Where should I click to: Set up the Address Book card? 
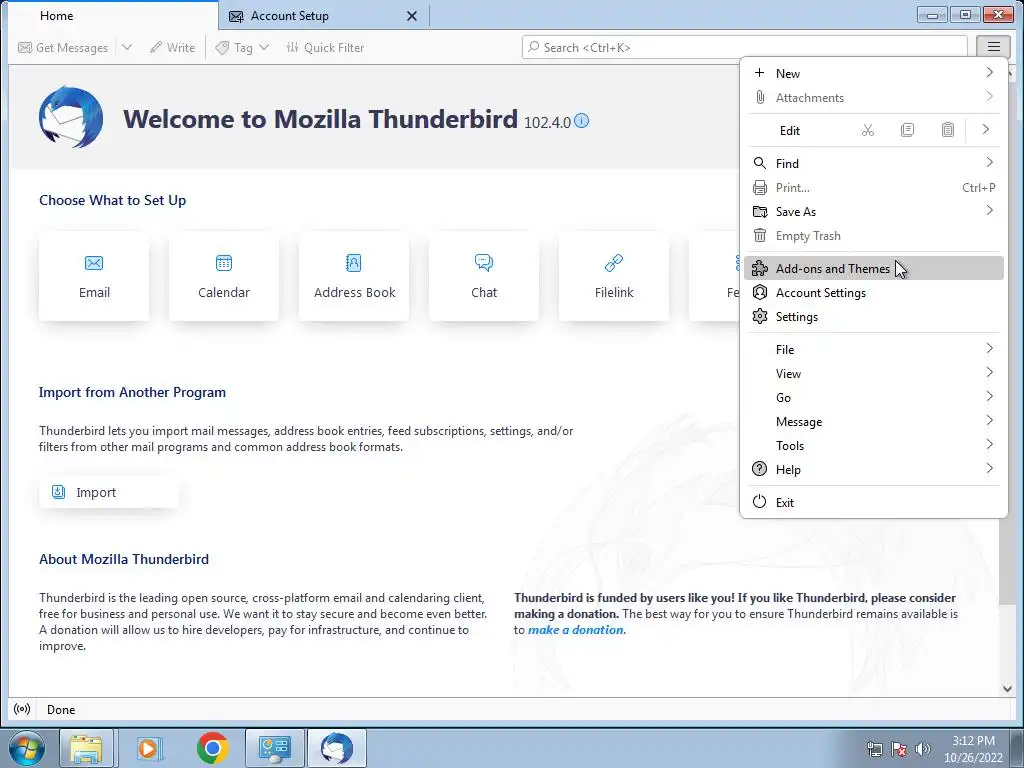click(x=354, y=276)
